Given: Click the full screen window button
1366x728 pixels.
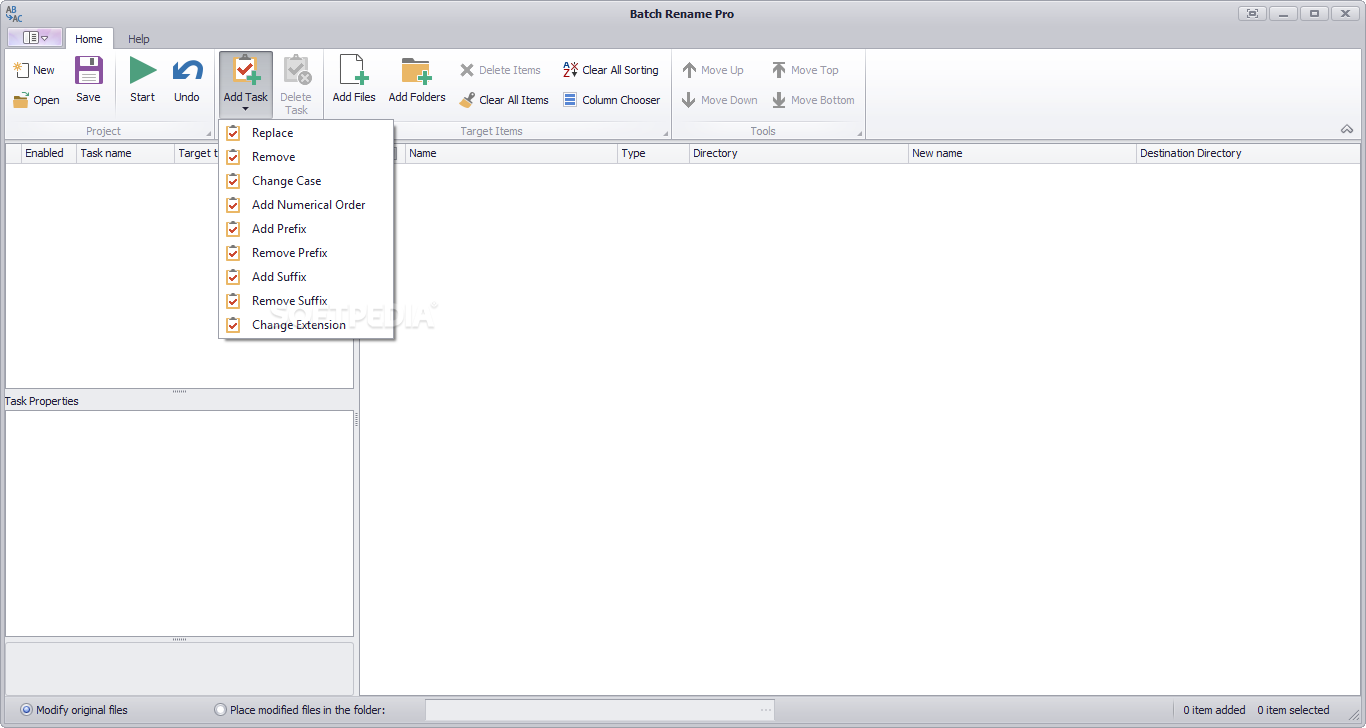Looking at the screenshot, I should 1252,13.
